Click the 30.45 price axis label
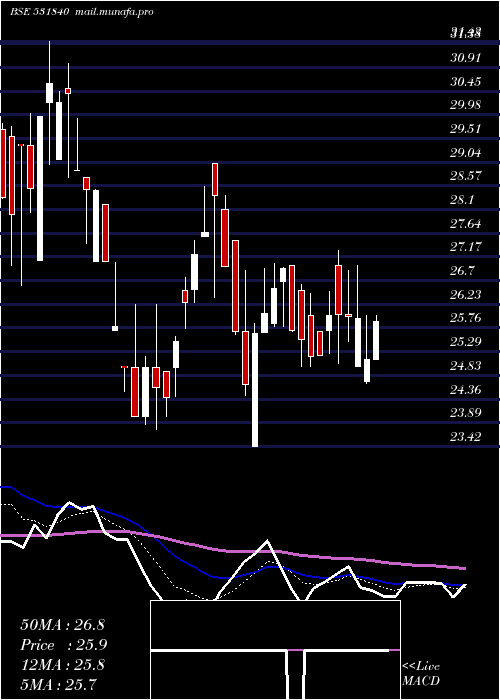 tap(466, 82)
